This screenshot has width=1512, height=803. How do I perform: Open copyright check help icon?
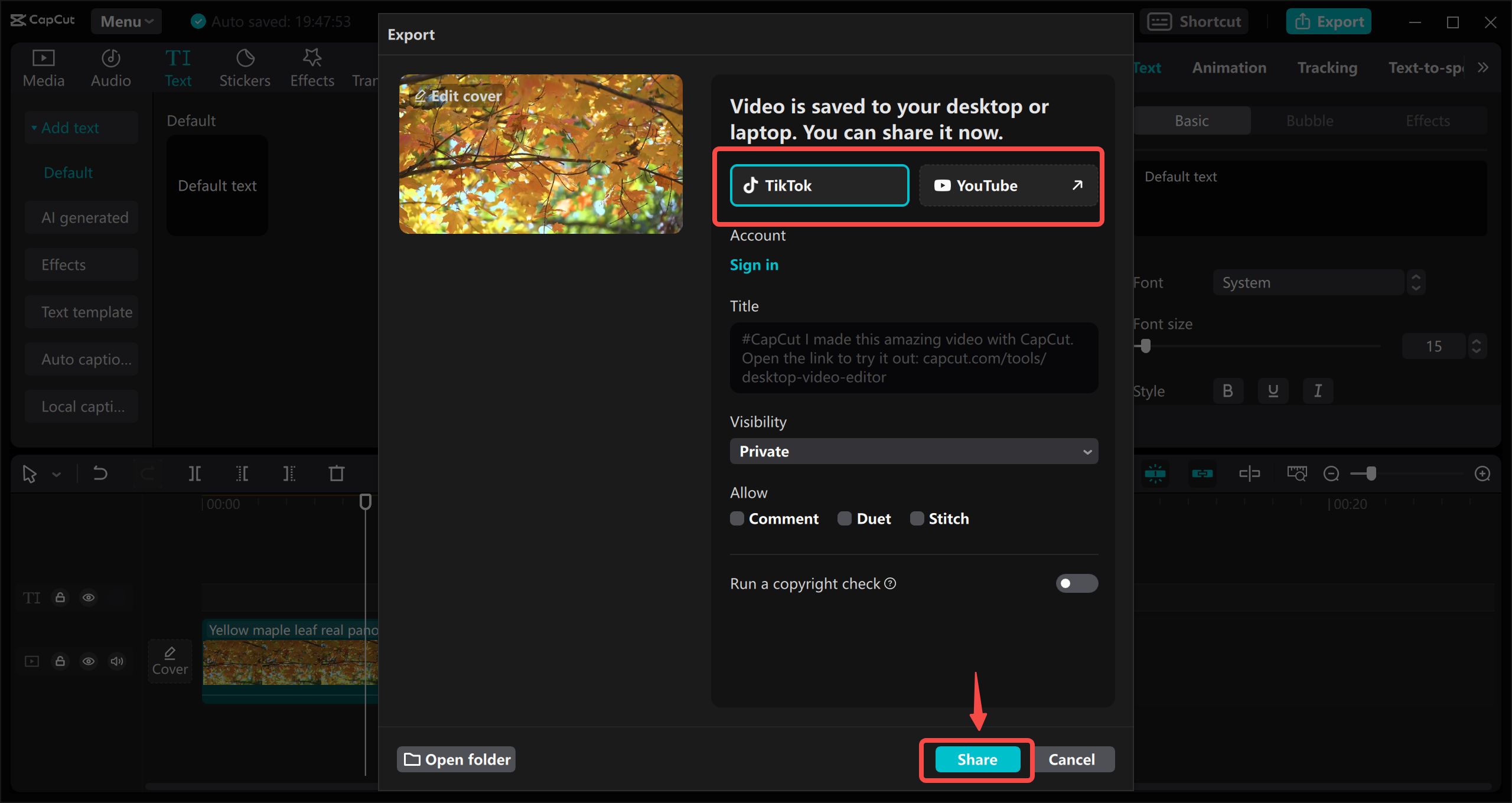coord(890,583)
